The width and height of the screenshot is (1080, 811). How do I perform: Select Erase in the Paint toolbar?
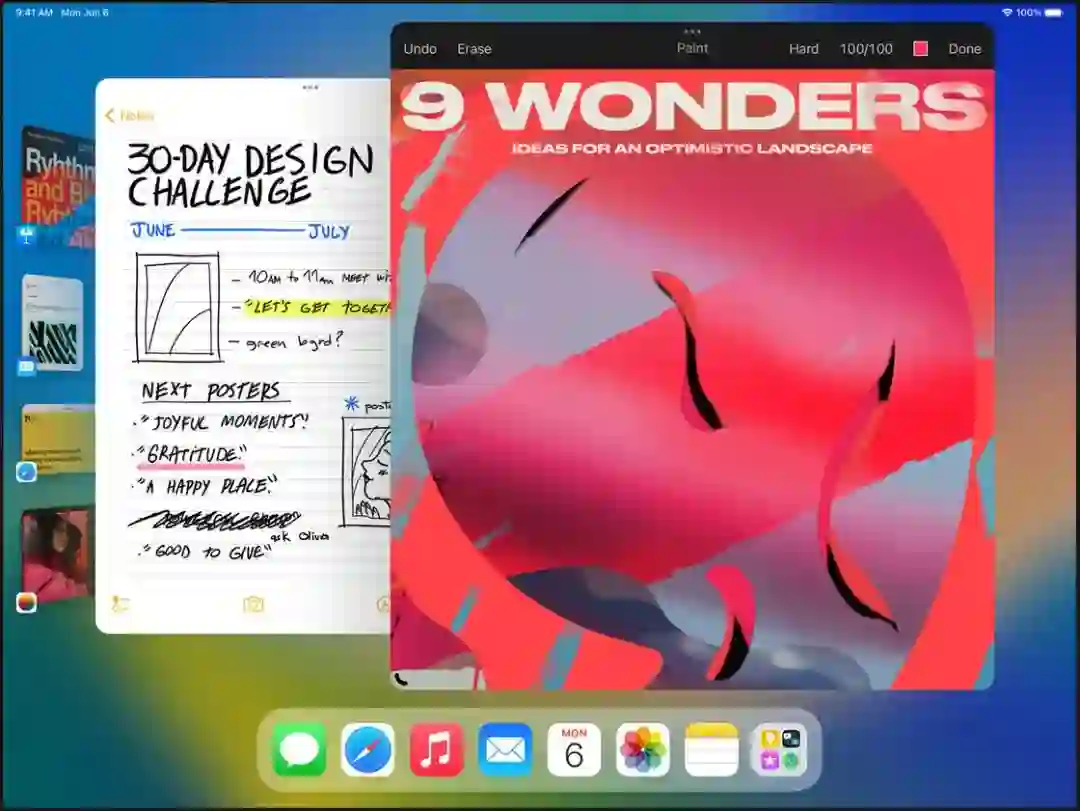475,49
